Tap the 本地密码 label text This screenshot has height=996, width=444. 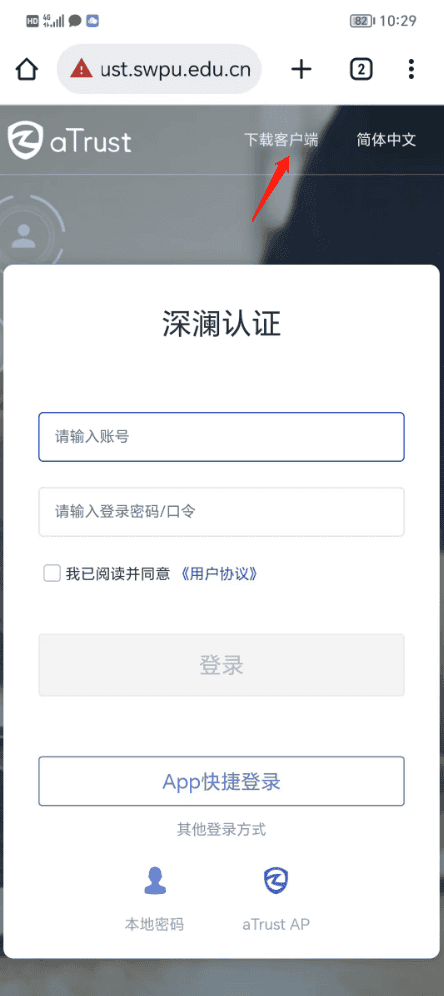click(x=154, y=924)
